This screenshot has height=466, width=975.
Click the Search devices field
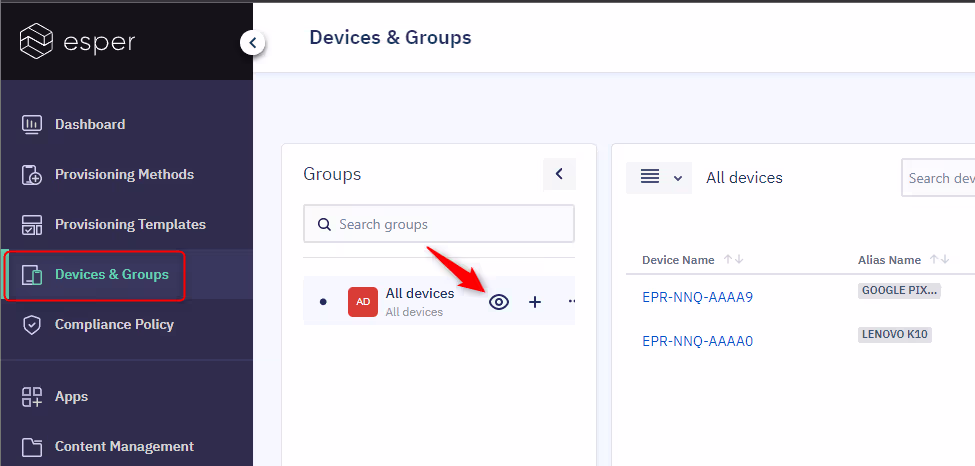pyautogui.click(x=938, y=178)
